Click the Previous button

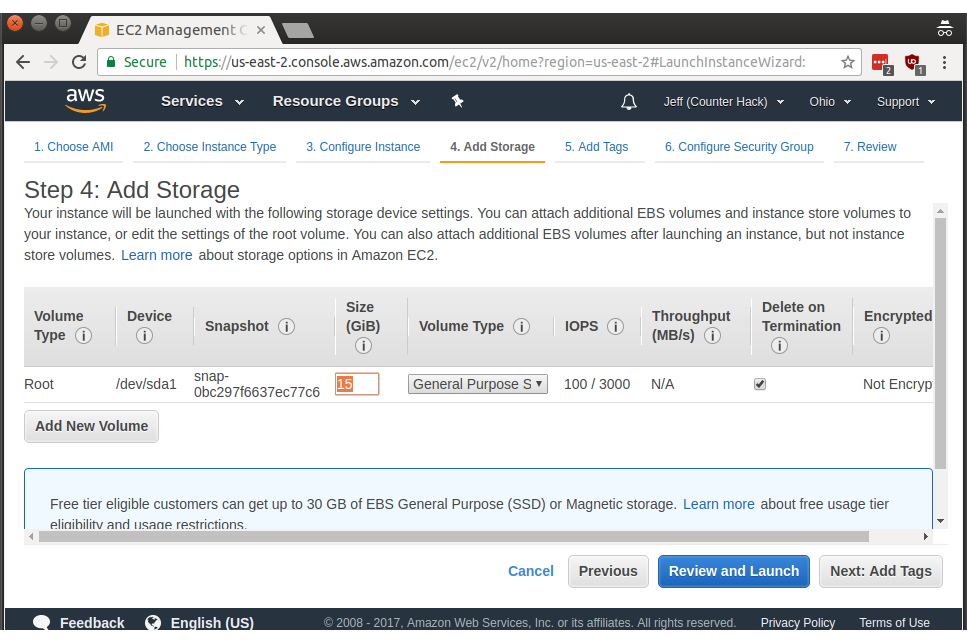608,571
